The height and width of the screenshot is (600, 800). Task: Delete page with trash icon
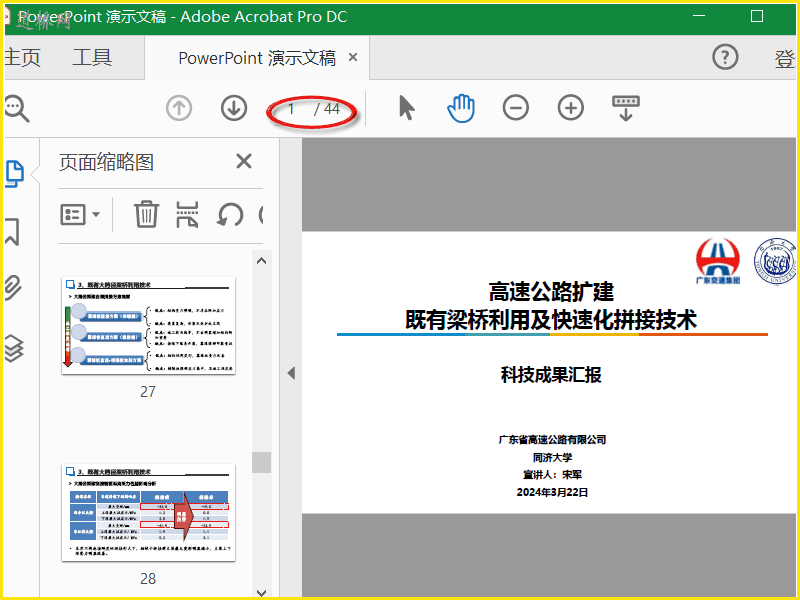pos(146,214)
